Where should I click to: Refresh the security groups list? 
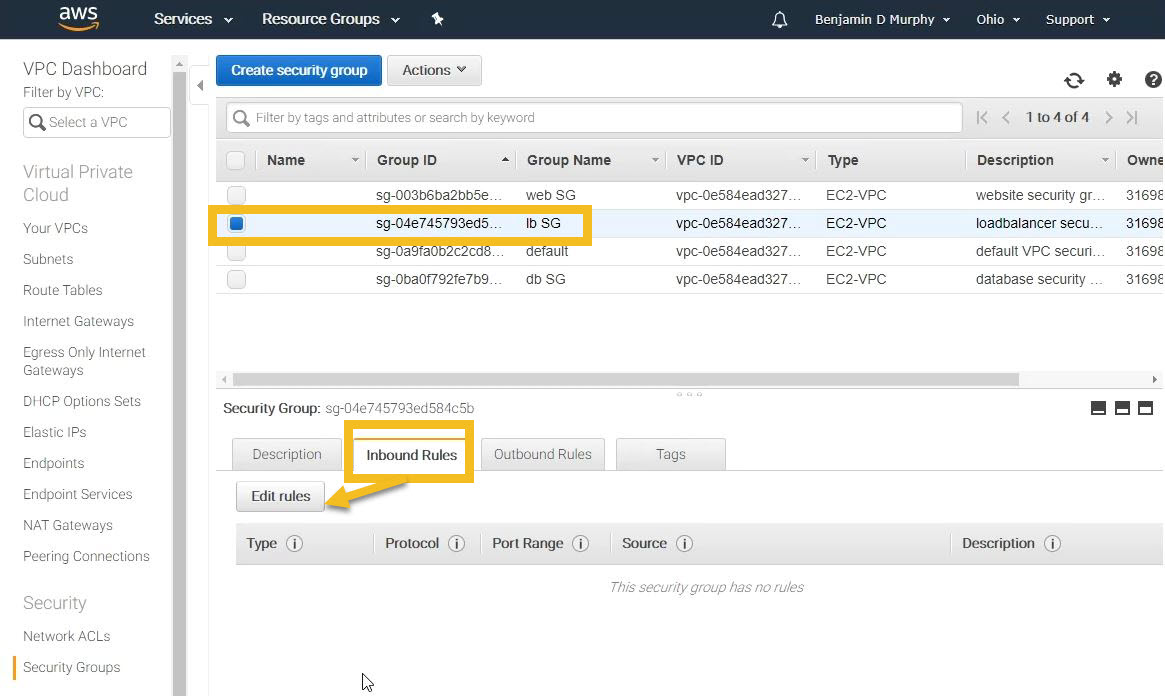point(1074,80)
